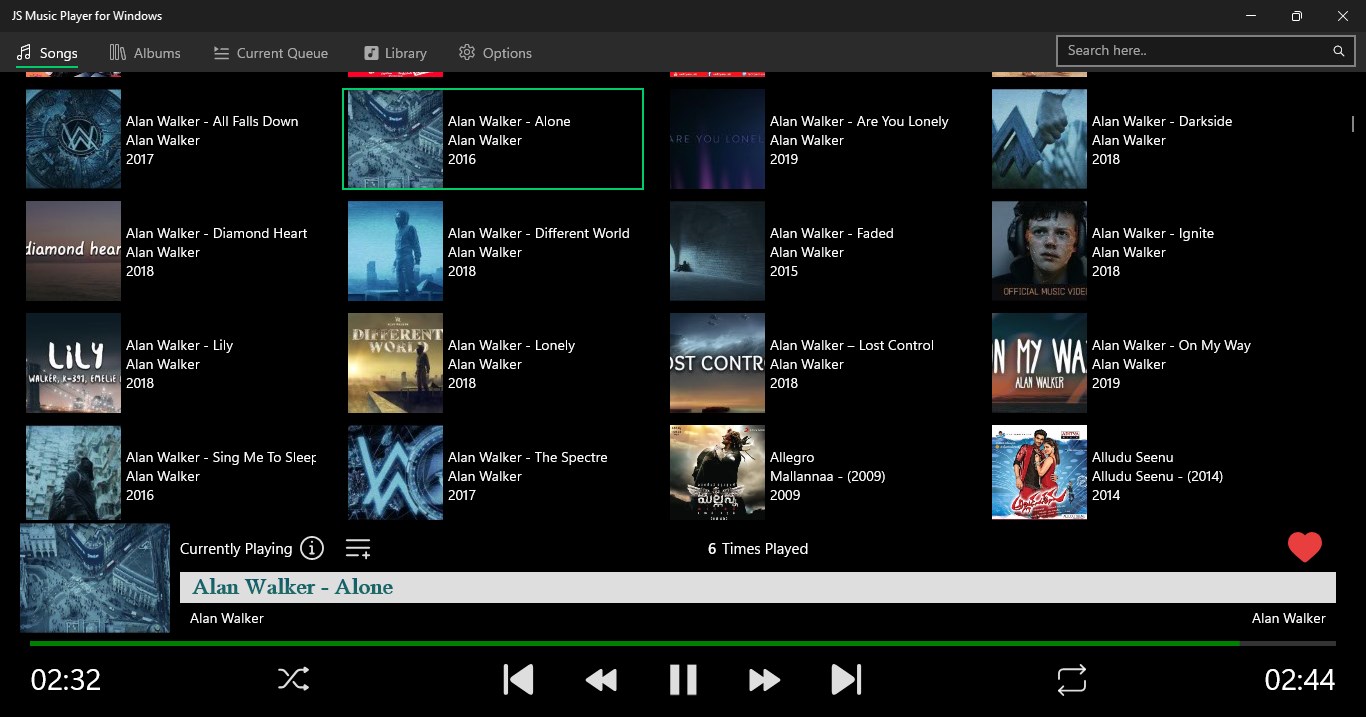Select the Lost Control thumbnail
The width and height of the screenshot is (1366, 717).
717,363
